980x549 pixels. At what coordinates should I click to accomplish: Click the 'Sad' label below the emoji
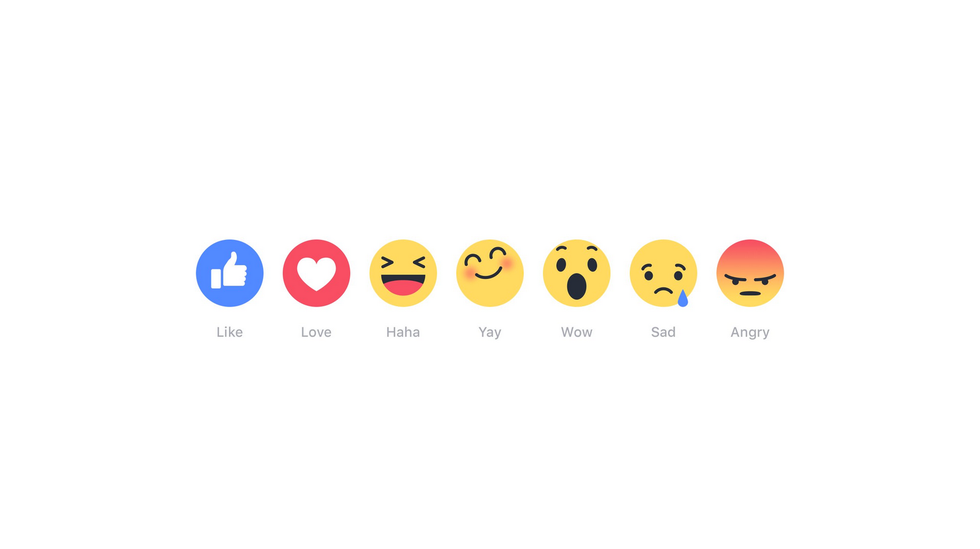[663, 332]
